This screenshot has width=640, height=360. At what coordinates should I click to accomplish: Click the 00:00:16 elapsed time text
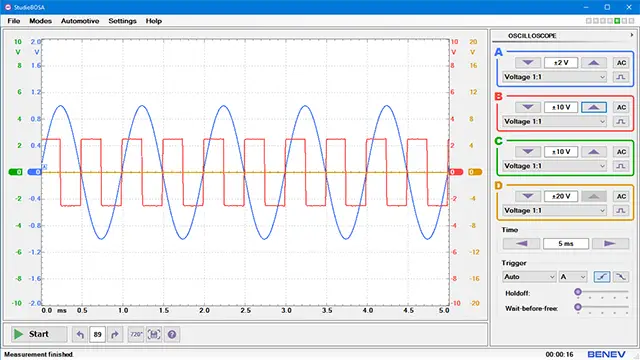pos(559,354)
